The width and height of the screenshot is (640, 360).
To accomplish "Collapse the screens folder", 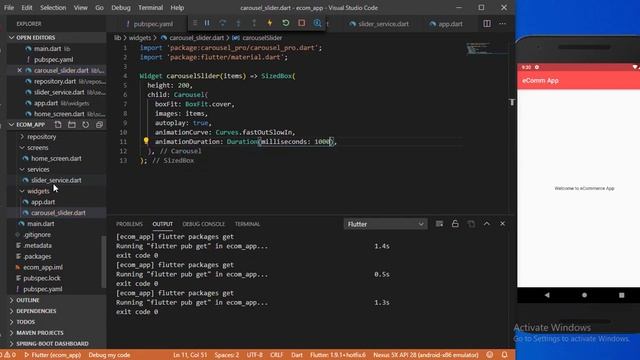I will pyautogui.click(x=38, y=147).
